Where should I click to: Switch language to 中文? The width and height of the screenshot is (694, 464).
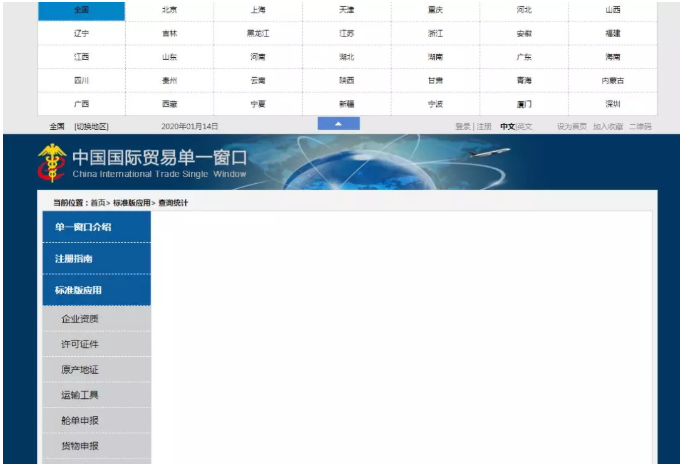[x=508, y=127]
